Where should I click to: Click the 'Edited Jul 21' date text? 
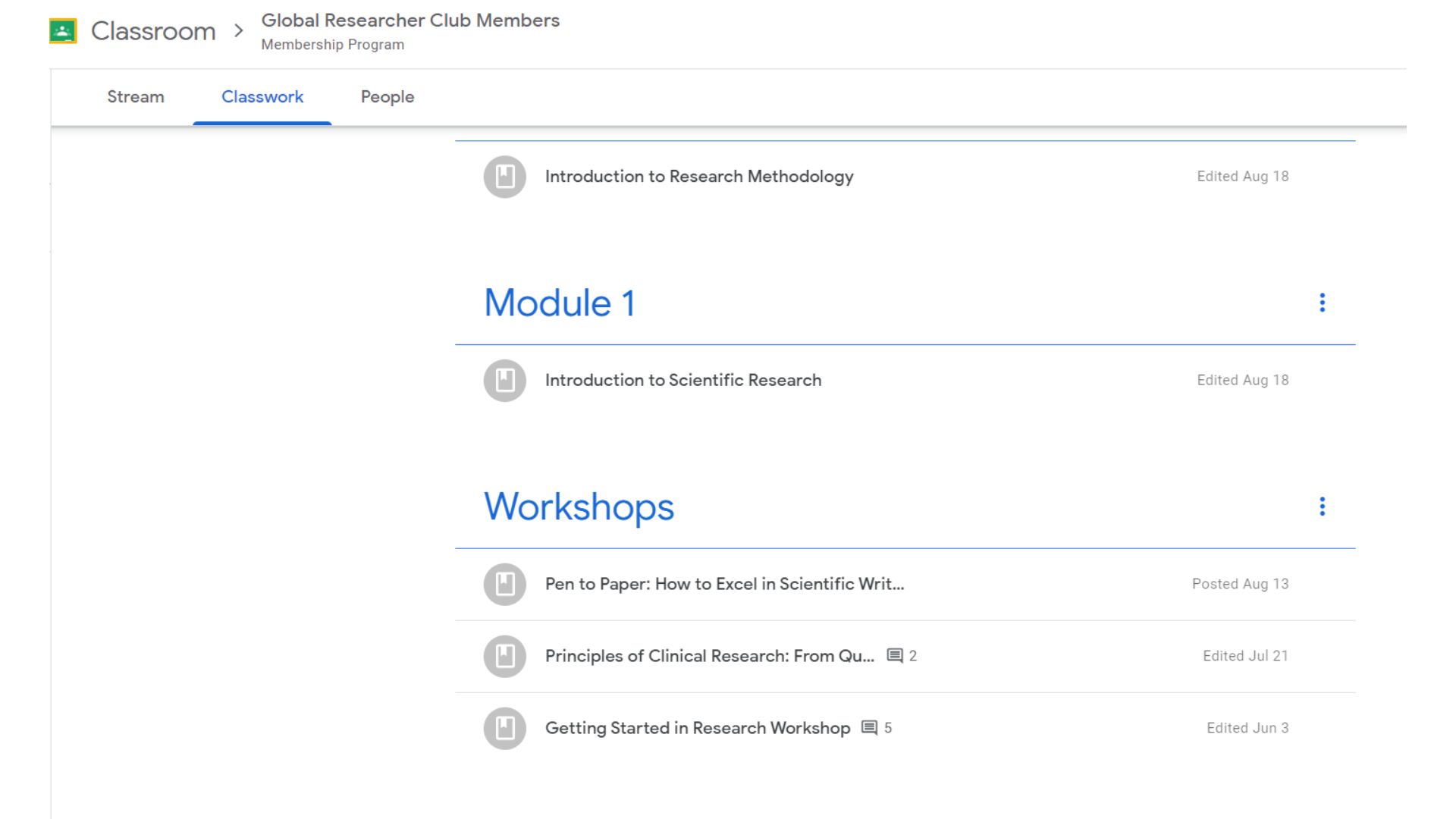tap(1246, 657)
